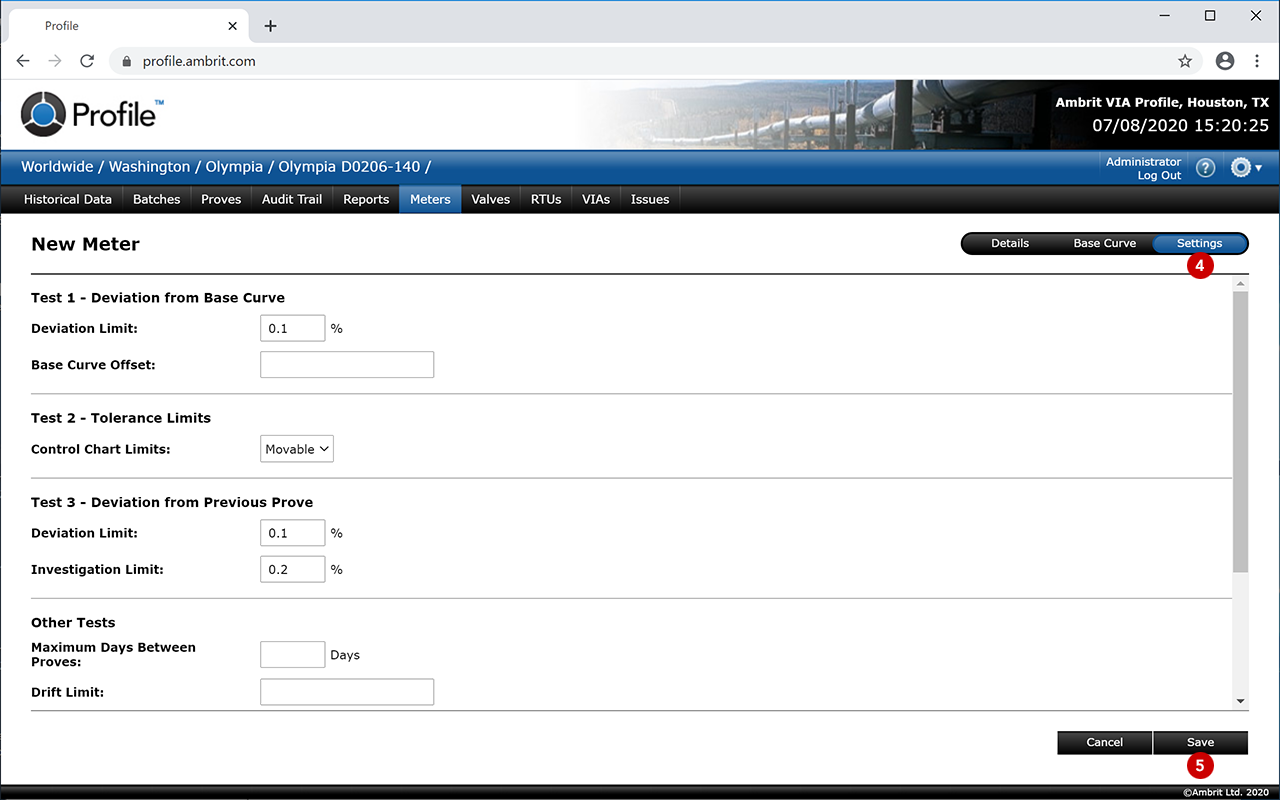1280x800 pixels.
Task: Click the Base Curve Offset field
Action: (347, 365)
